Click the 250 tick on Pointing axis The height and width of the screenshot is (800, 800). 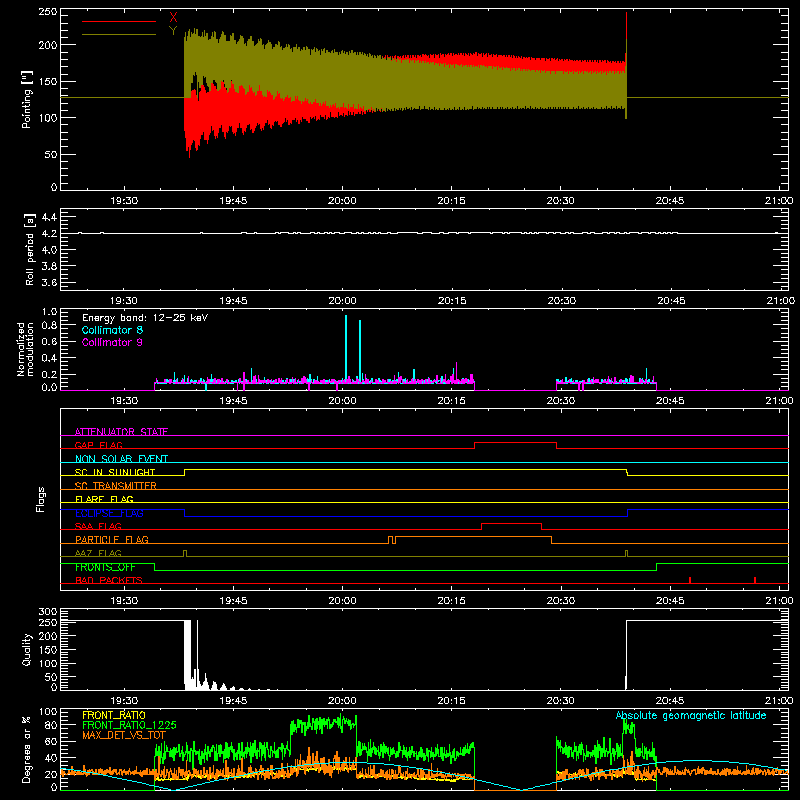47,12
